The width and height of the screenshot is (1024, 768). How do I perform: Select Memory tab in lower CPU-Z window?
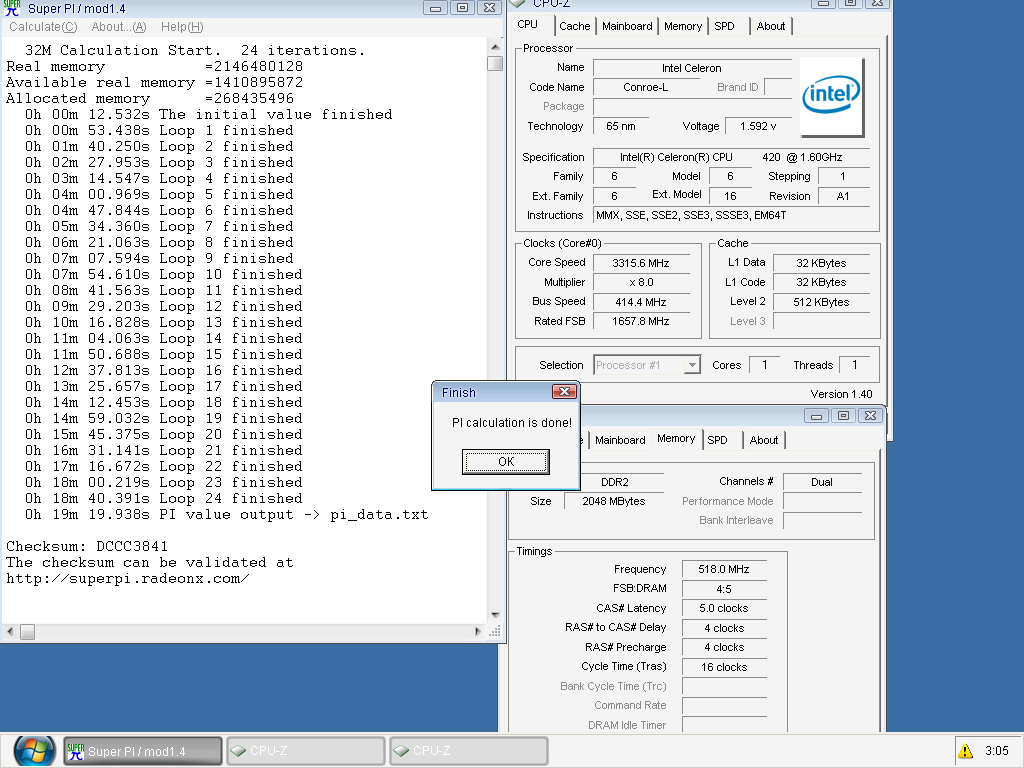point(676,439)
